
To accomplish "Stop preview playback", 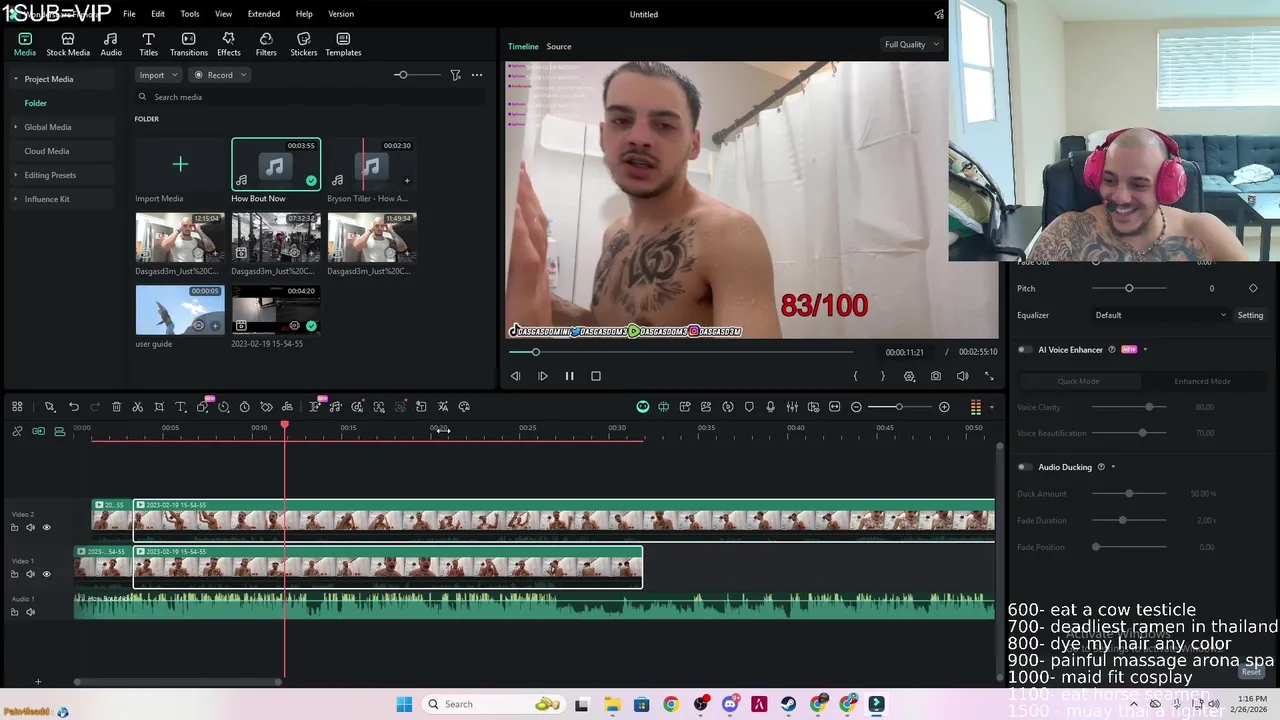I will 596,376.
